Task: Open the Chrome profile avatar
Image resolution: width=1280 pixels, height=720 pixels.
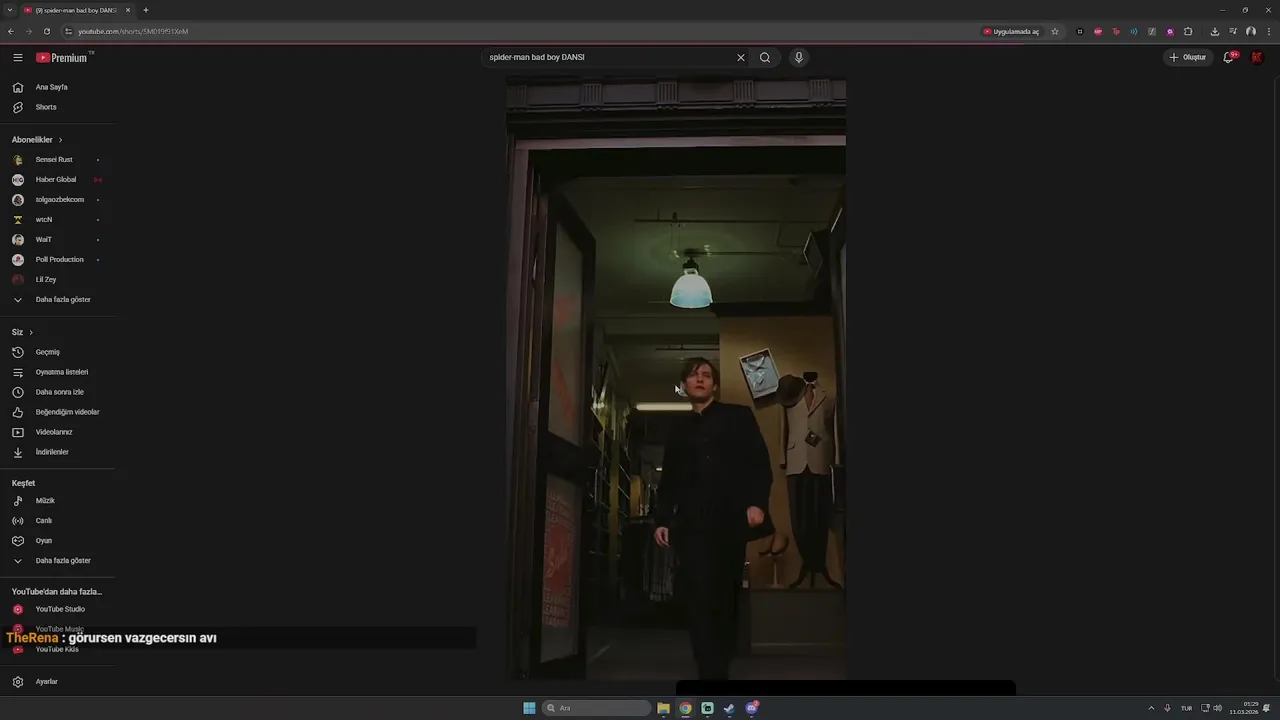Action: (x=1251, y=31)
